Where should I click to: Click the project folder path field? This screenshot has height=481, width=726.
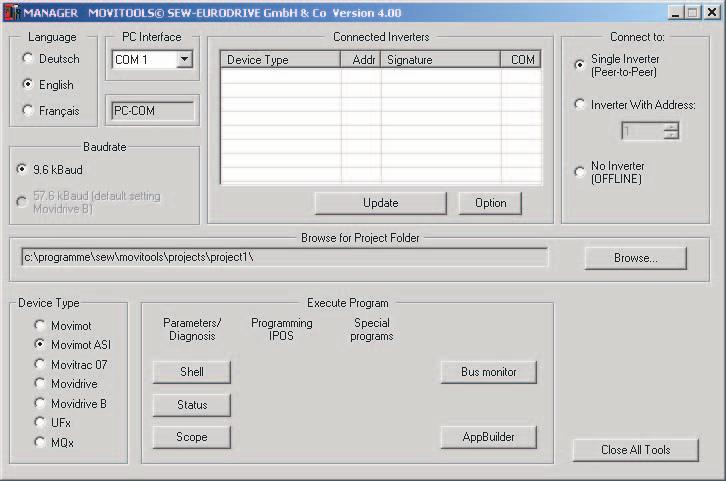point(285,257)
